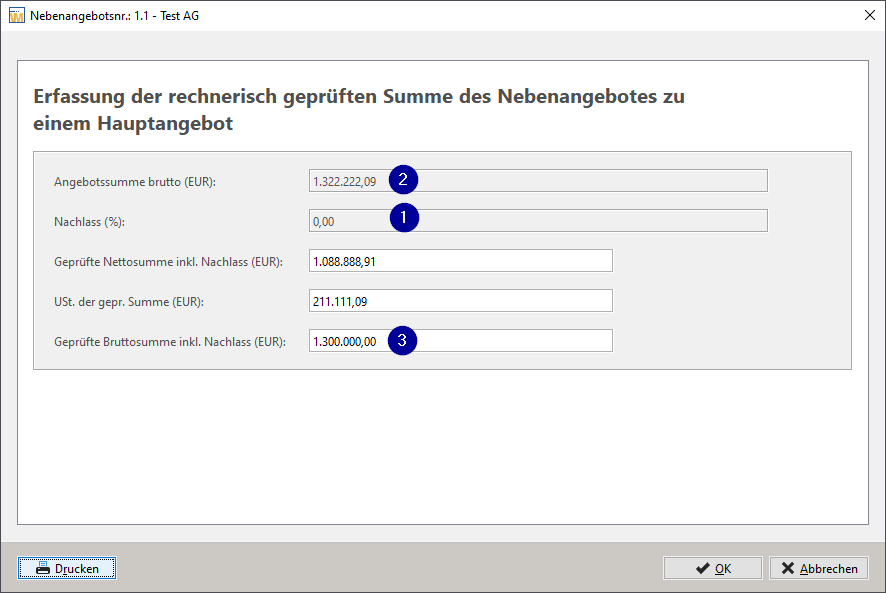Confirm the entries with OK
This screenshot has height=593, width=886.
(x=713, y=568)
